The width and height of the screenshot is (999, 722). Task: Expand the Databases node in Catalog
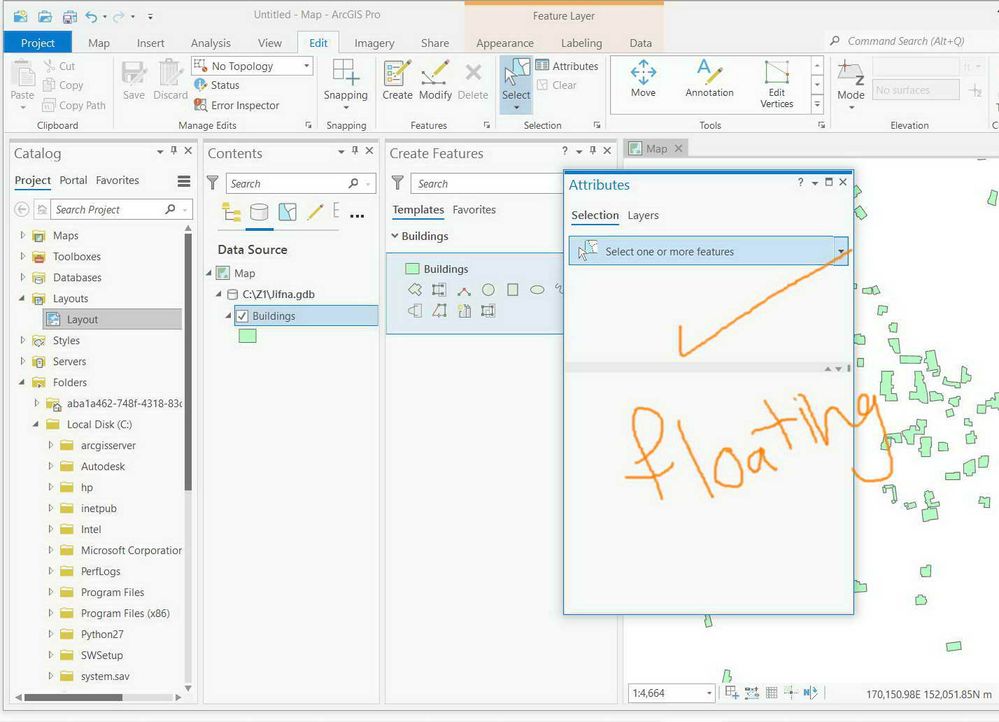click(22, 277)
